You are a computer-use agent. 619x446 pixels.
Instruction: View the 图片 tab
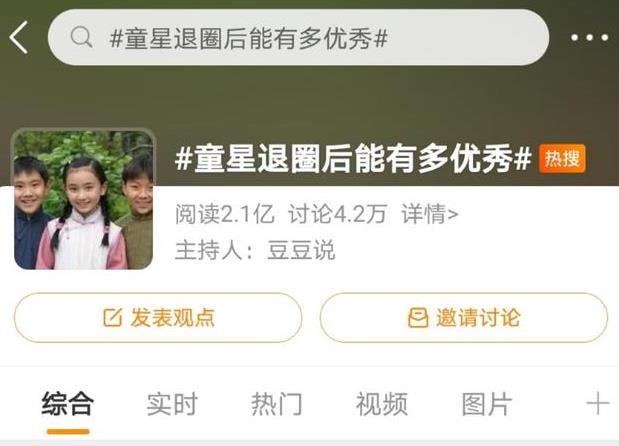click(x=487, y=404)
